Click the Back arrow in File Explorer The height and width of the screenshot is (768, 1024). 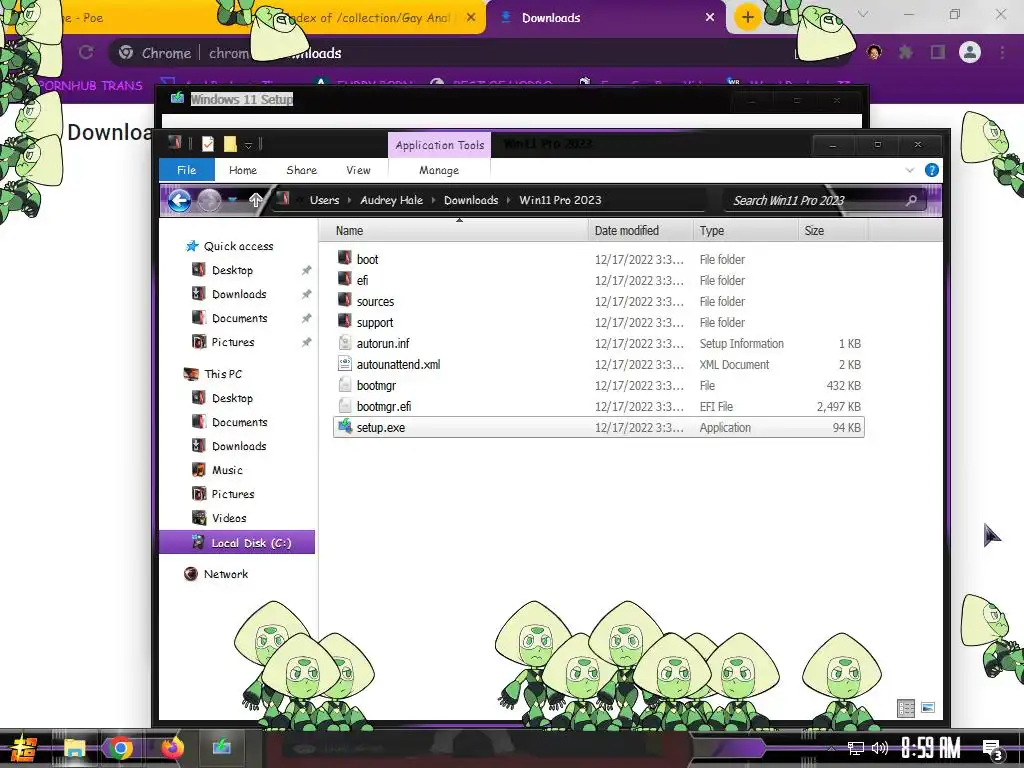pos(179,200)
